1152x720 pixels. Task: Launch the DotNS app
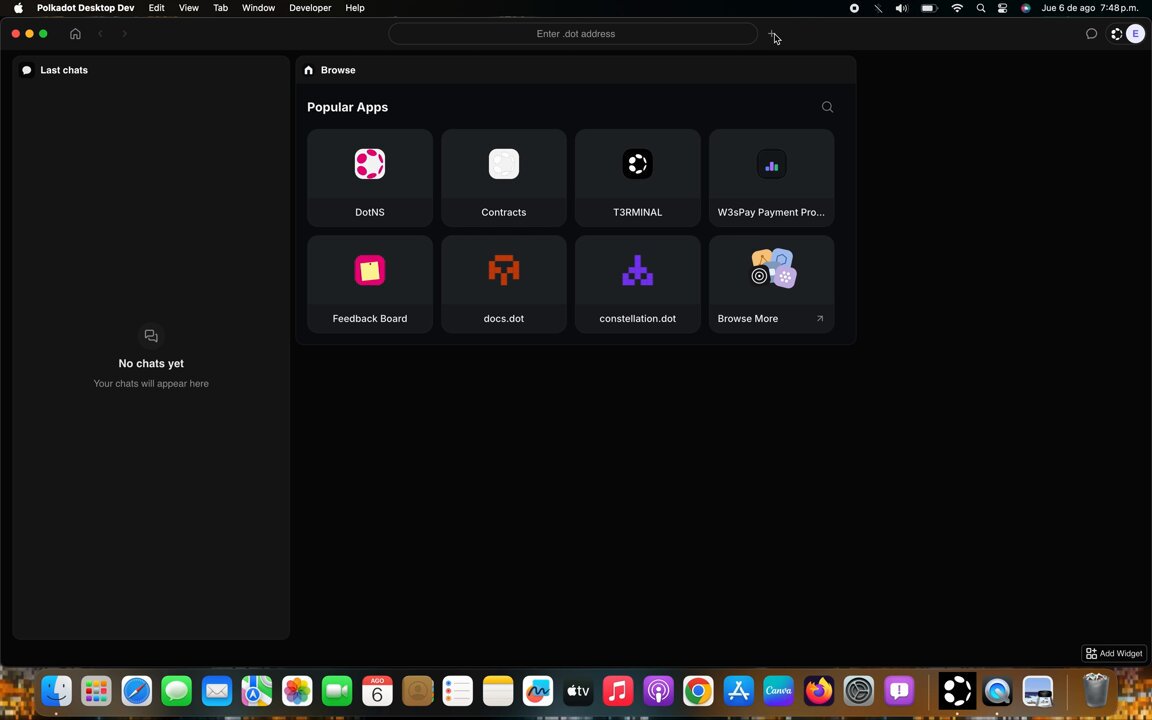click(x=370, y=178)
